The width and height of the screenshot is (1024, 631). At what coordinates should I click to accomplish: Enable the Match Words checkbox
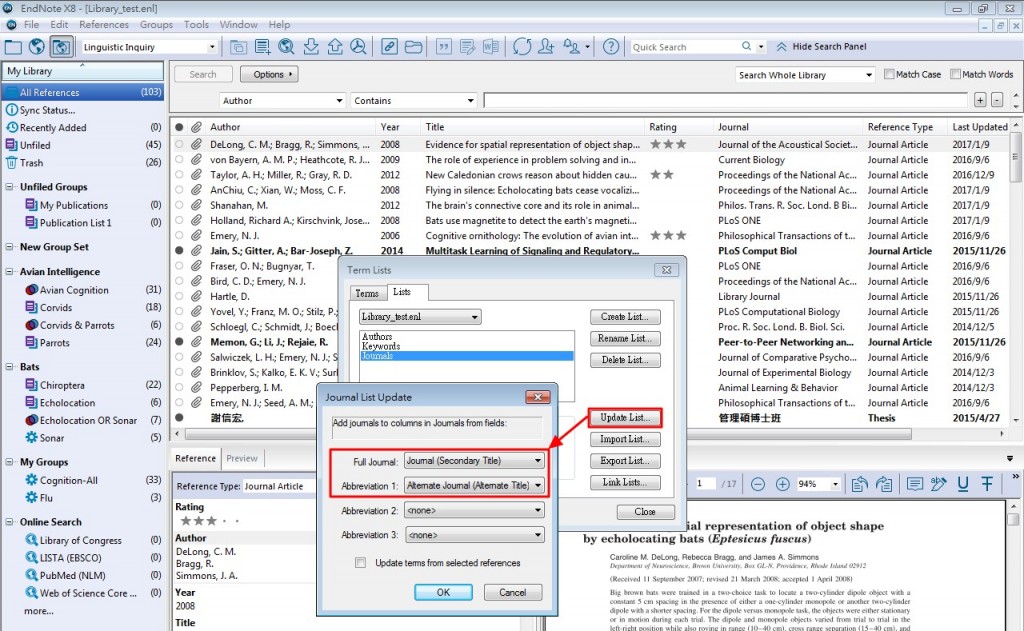955,74
